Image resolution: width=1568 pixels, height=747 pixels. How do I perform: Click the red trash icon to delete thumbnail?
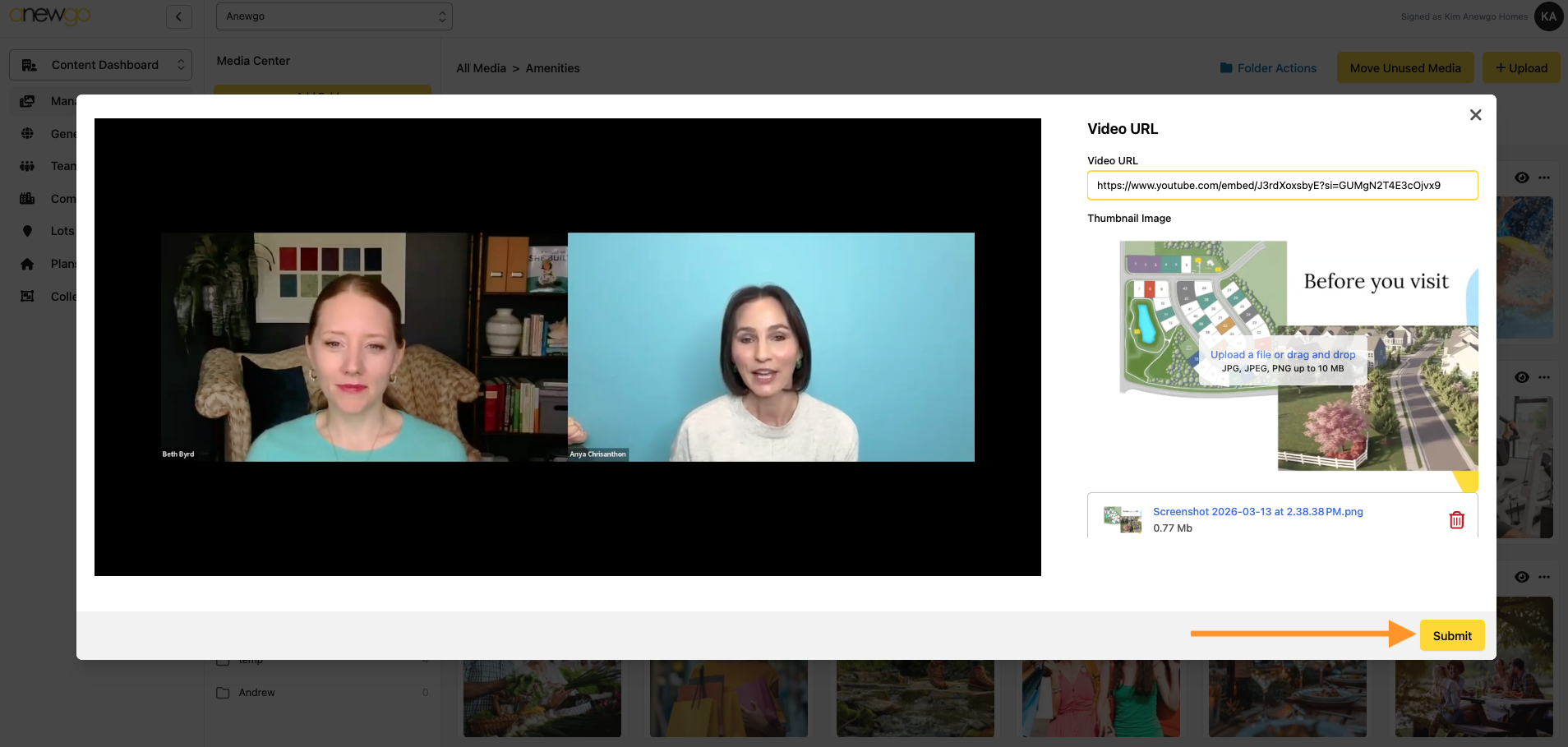click(1456, 520)
